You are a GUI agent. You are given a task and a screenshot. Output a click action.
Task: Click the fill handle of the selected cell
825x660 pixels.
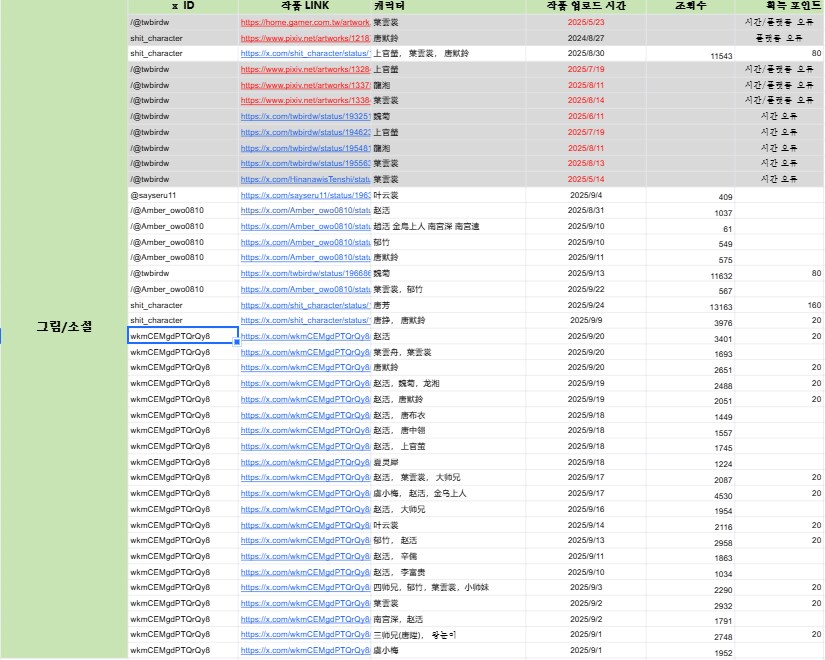pos(237,343)
